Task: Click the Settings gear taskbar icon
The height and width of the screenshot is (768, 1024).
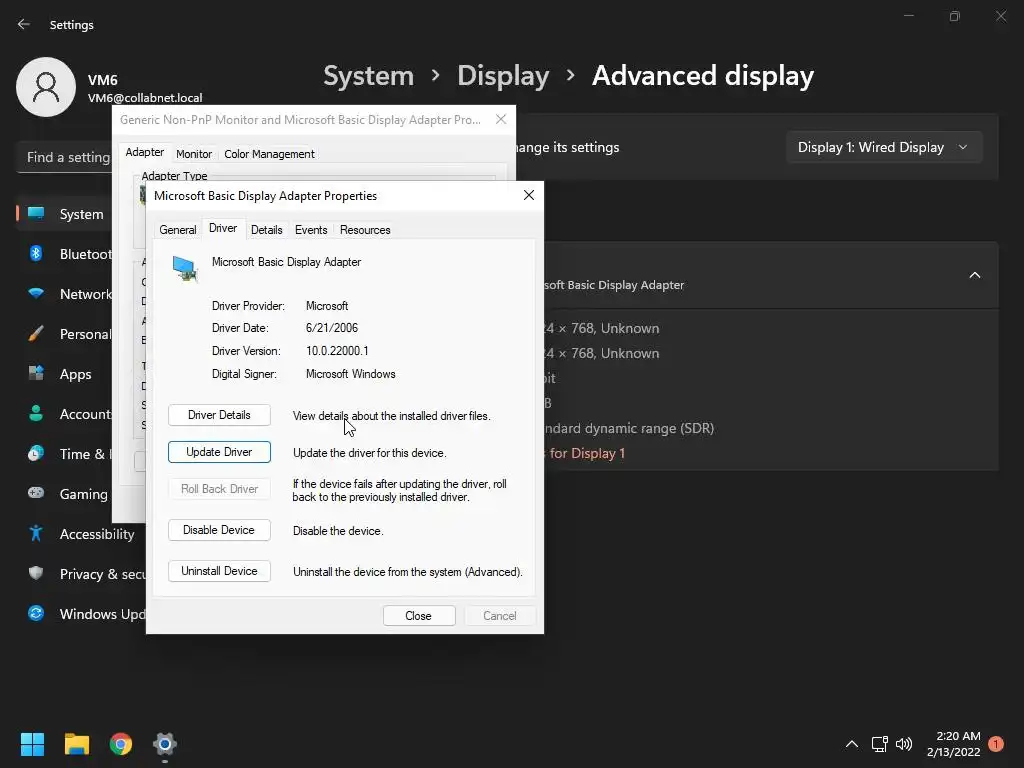Action: pos(165,744)
